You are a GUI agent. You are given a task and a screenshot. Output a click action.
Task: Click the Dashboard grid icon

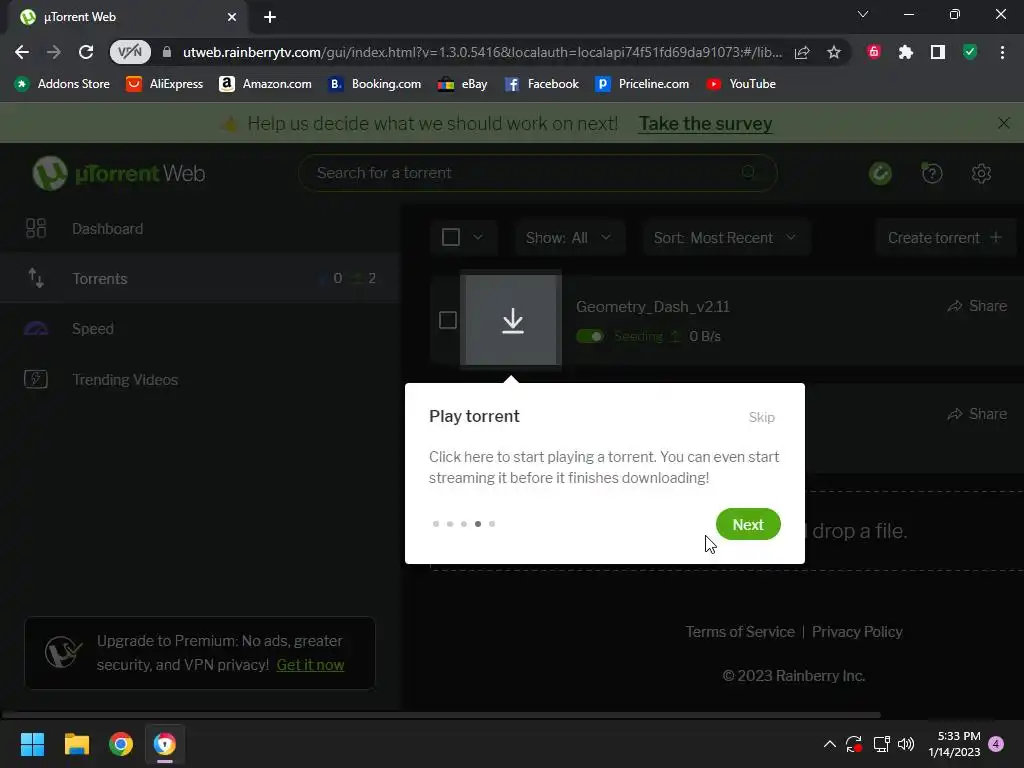[x=36, y=228]
